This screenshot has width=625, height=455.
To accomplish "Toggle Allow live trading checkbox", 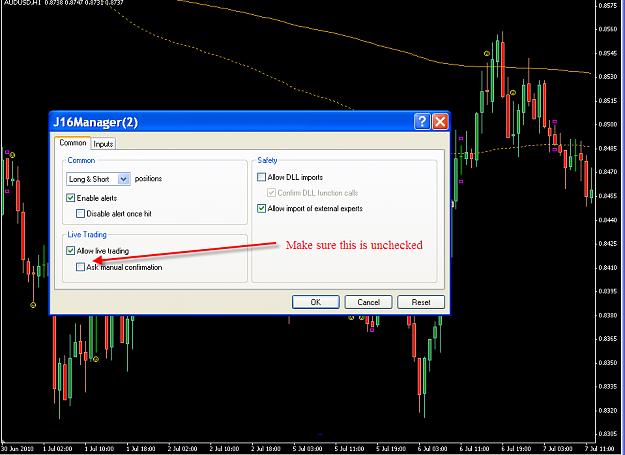I will (x=71, y=251).
